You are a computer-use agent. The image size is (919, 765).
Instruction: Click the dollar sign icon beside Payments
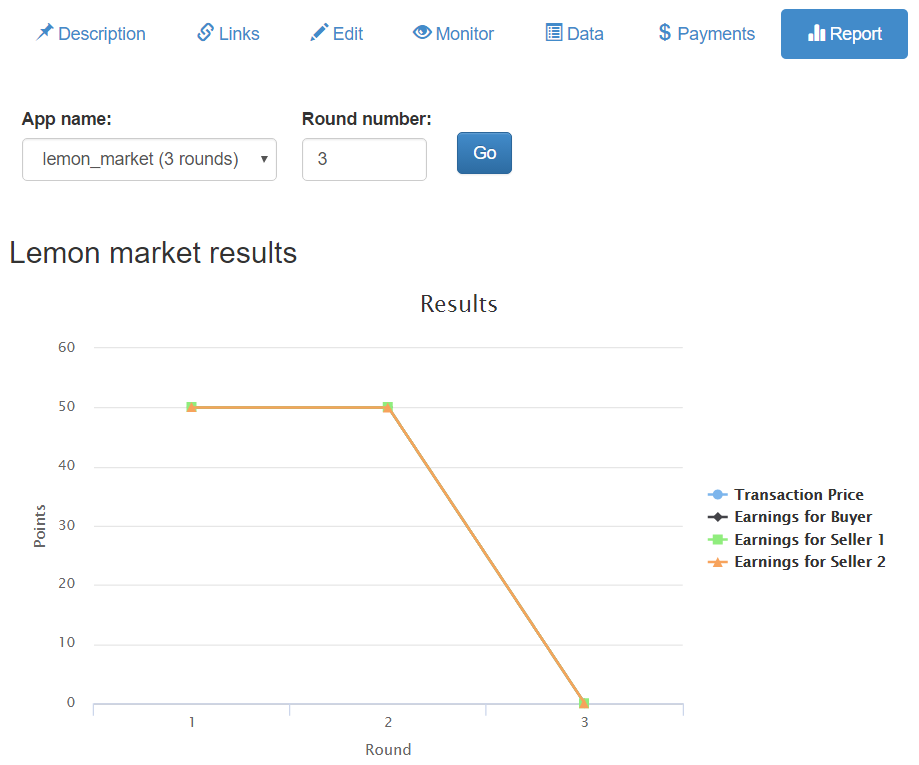point(665,32)
